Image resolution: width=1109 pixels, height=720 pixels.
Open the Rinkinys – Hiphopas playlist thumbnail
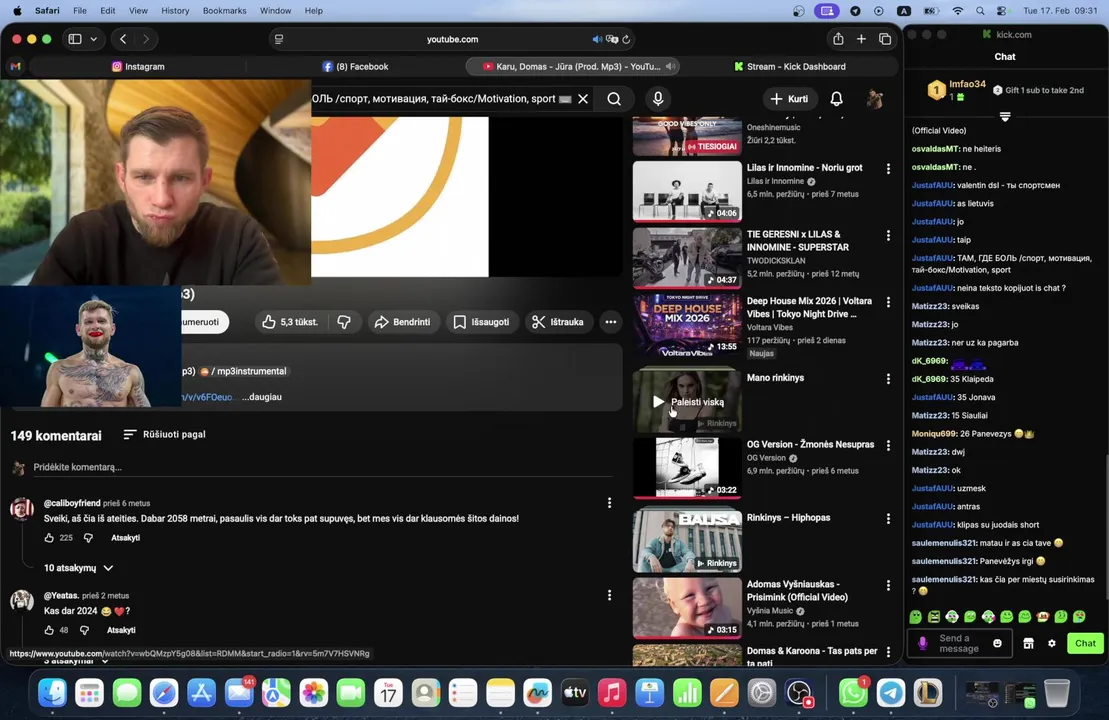[687, 540]
